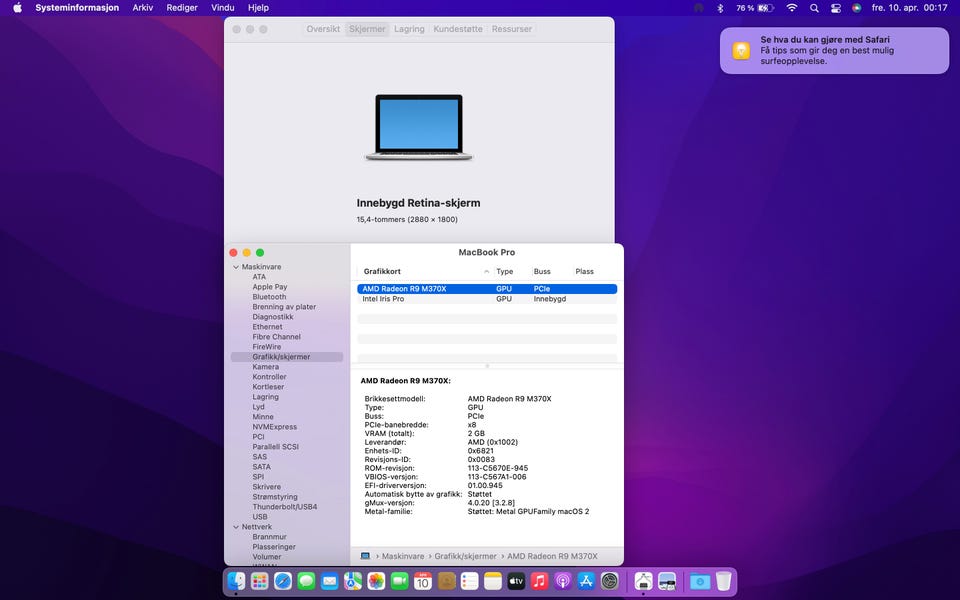960x600 pixels.
Task: Open Podcasts app in dock
Action: (563, 580)
